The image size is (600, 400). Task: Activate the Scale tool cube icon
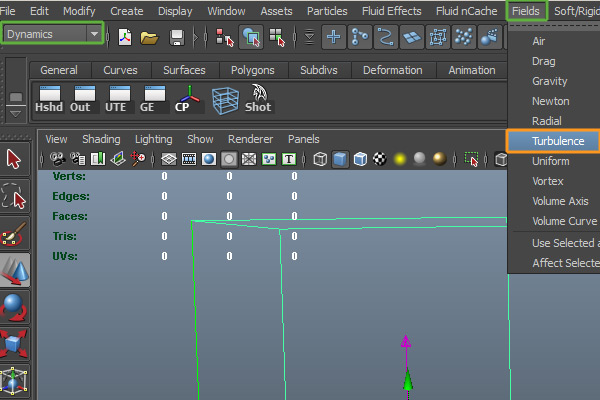(x=14, y=344)
